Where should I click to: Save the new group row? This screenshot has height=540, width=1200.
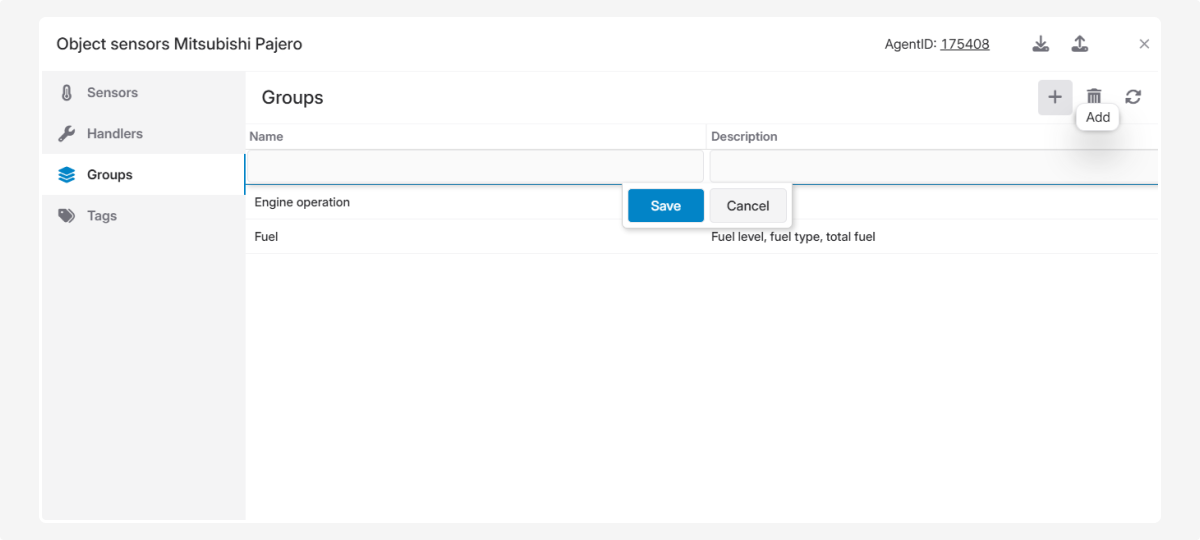[665, 206]
